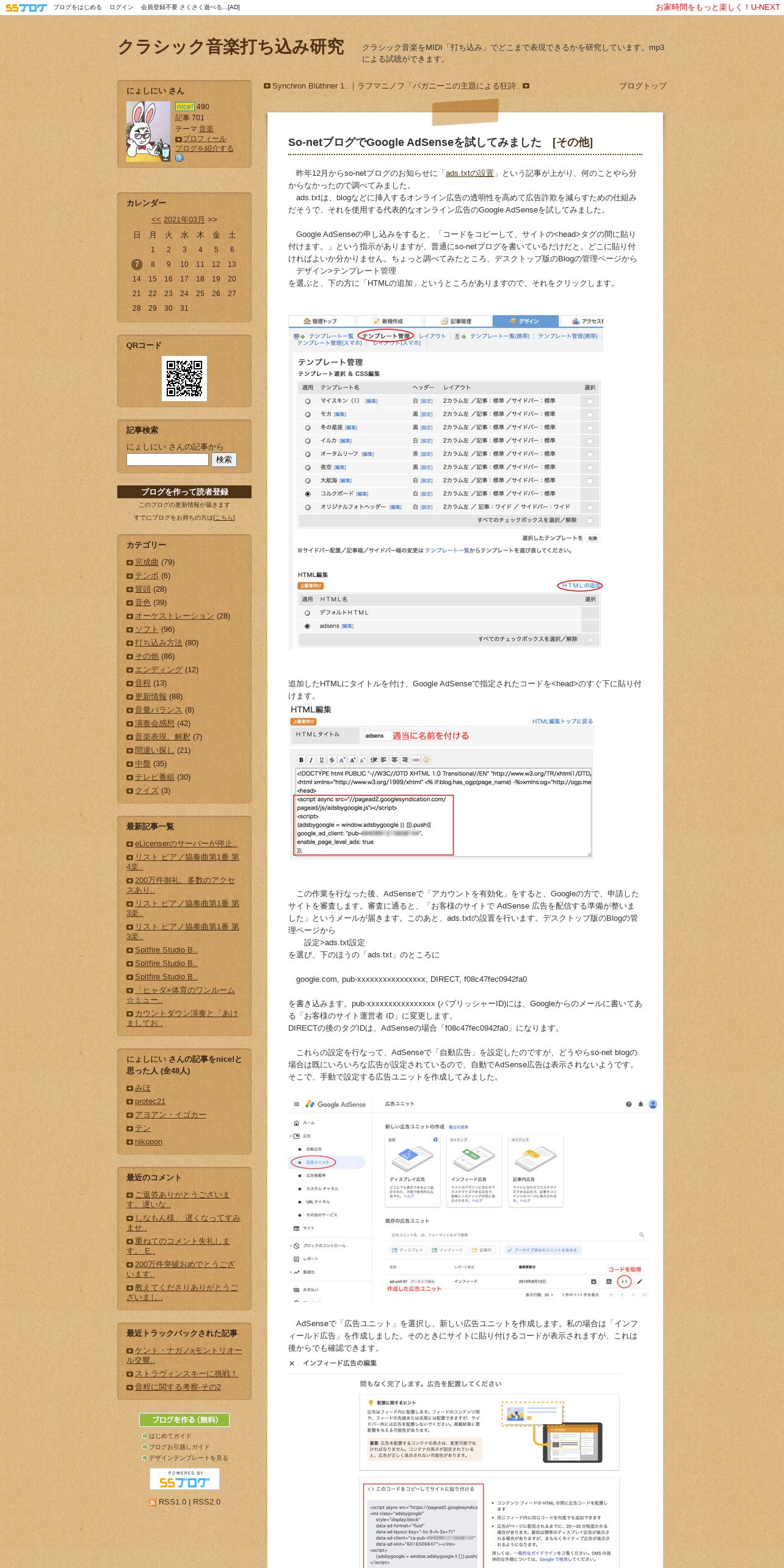Open the こちら link under reader registration
The width and height of the screenshot is (784, 1568).
click(223, 517)
